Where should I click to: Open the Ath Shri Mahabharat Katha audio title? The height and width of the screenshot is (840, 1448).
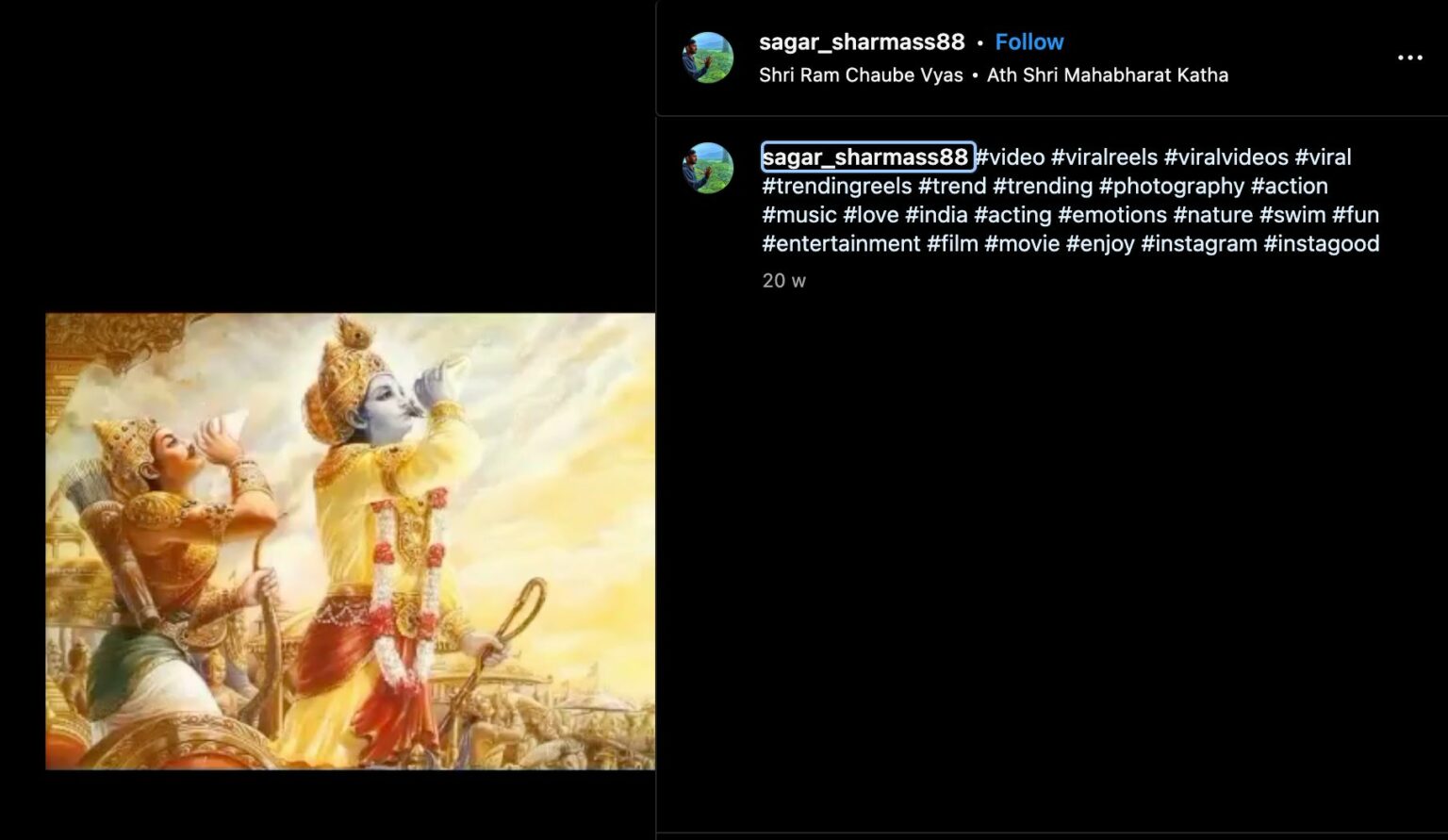tap(1107, 74)
